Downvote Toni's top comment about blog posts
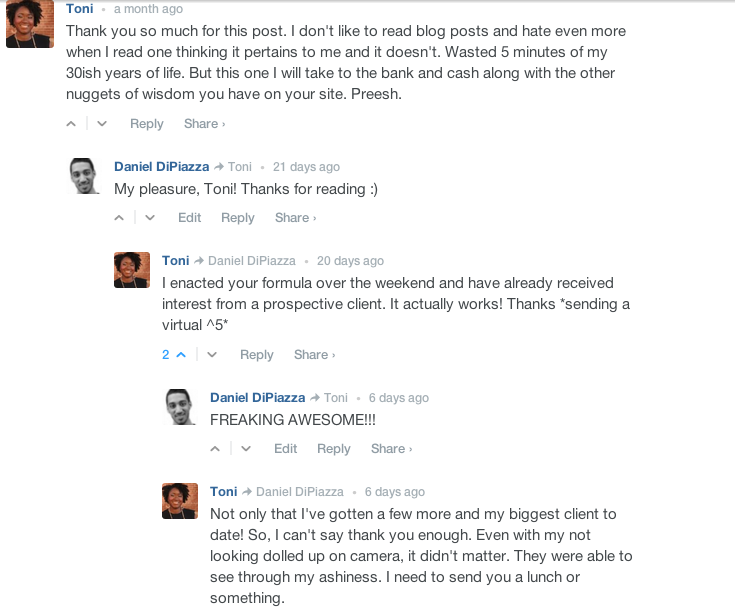Image resolution: width=735 pixels, height=614 pixels. click(x=101, y=124)
